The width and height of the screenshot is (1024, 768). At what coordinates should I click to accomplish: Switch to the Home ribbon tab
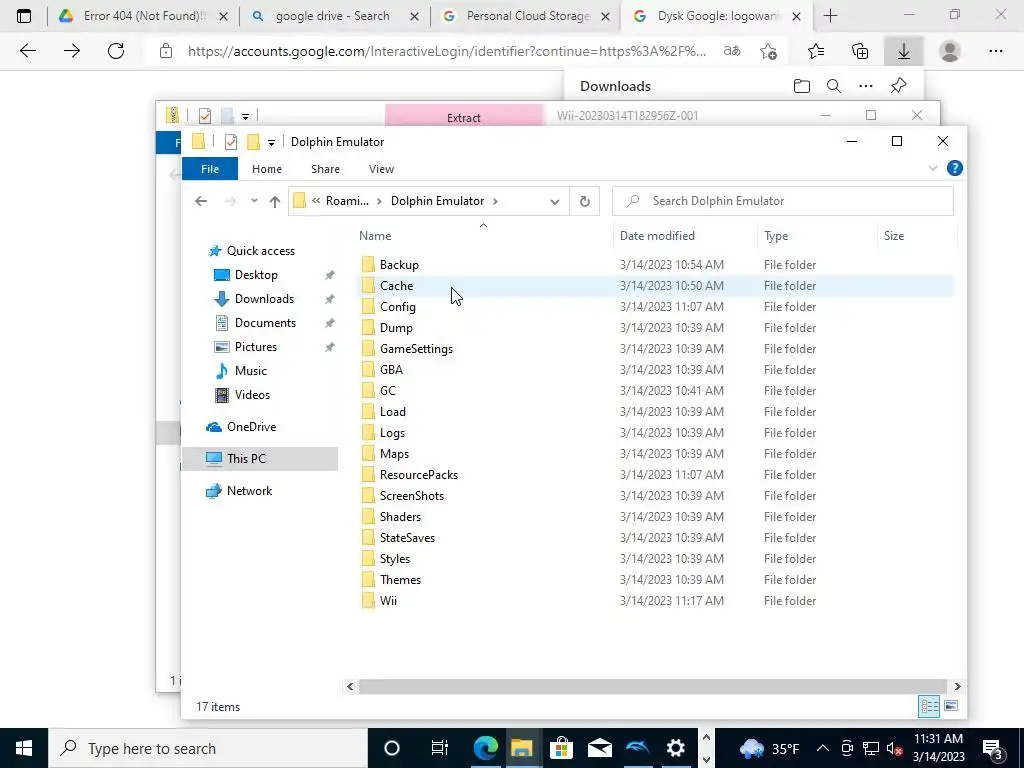pyautogui.click(x=266, y=169)
